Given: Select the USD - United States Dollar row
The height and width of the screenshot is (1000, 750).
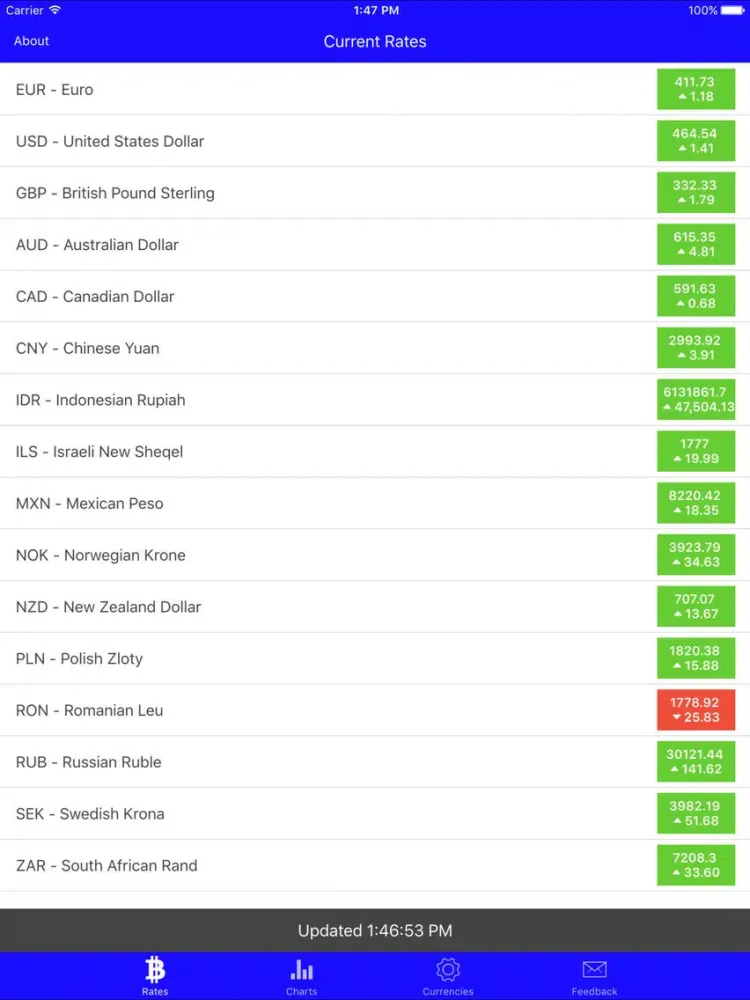Looking at the screenshot, I should coord(300,142).
